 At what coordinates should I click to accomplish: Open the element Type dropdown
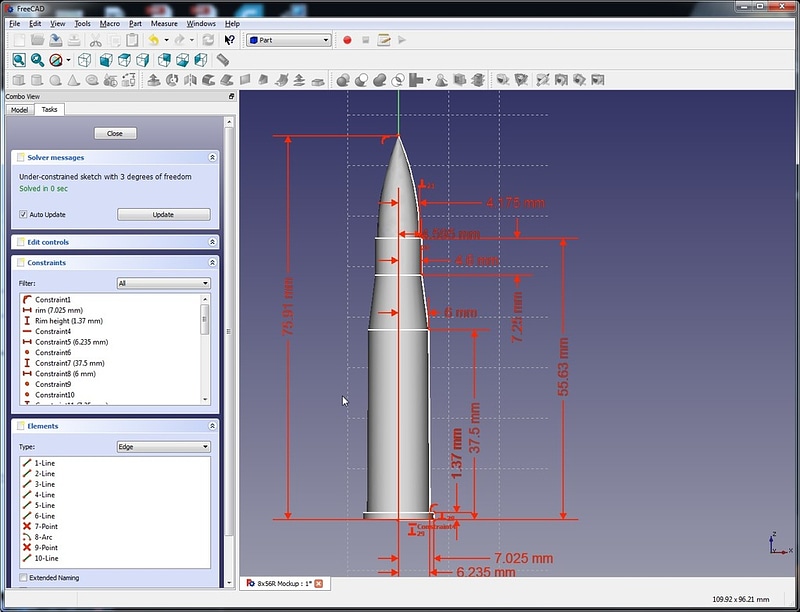(x=163, y=447)
